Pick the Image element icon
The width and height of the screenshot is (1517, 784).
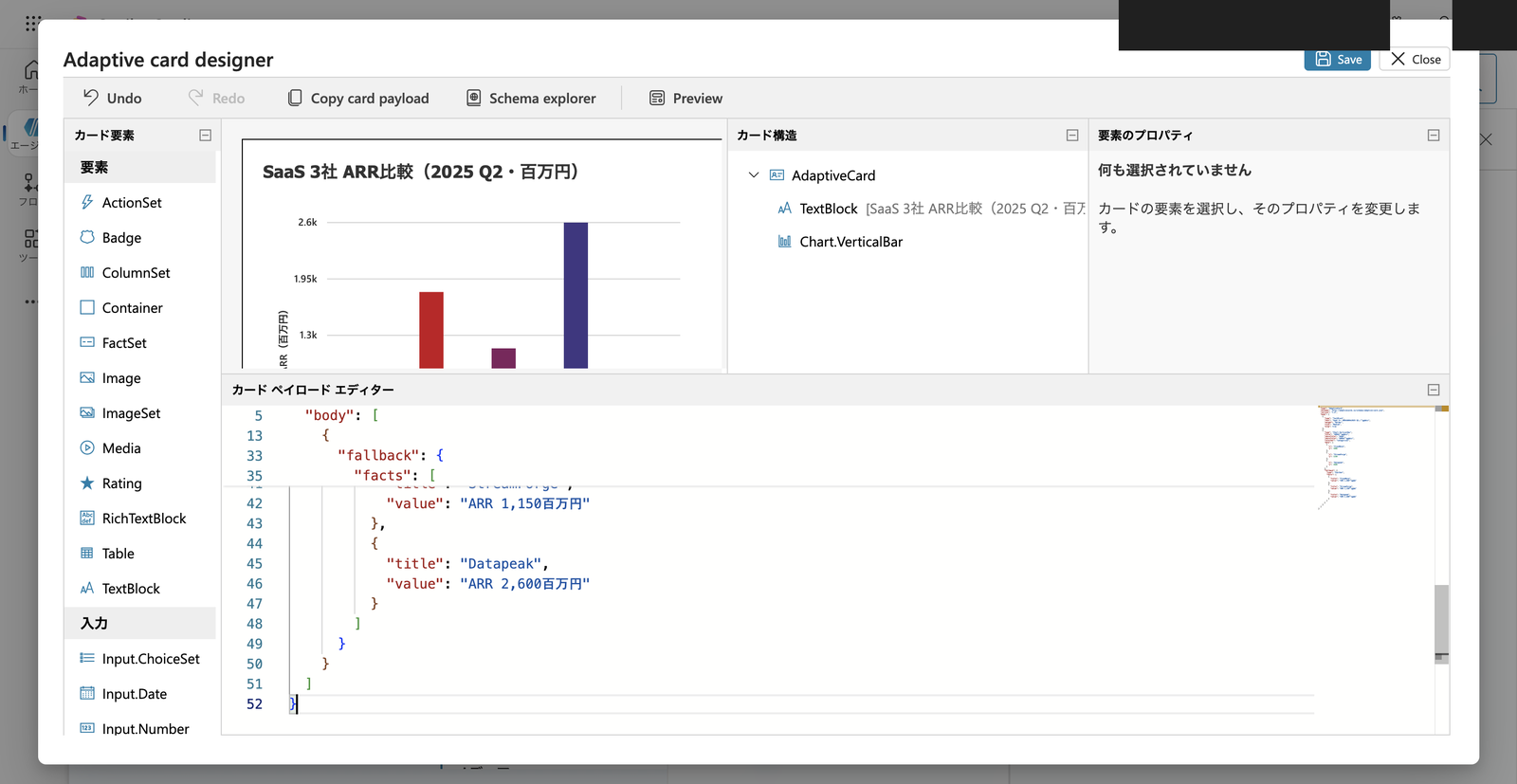point(87,377)
